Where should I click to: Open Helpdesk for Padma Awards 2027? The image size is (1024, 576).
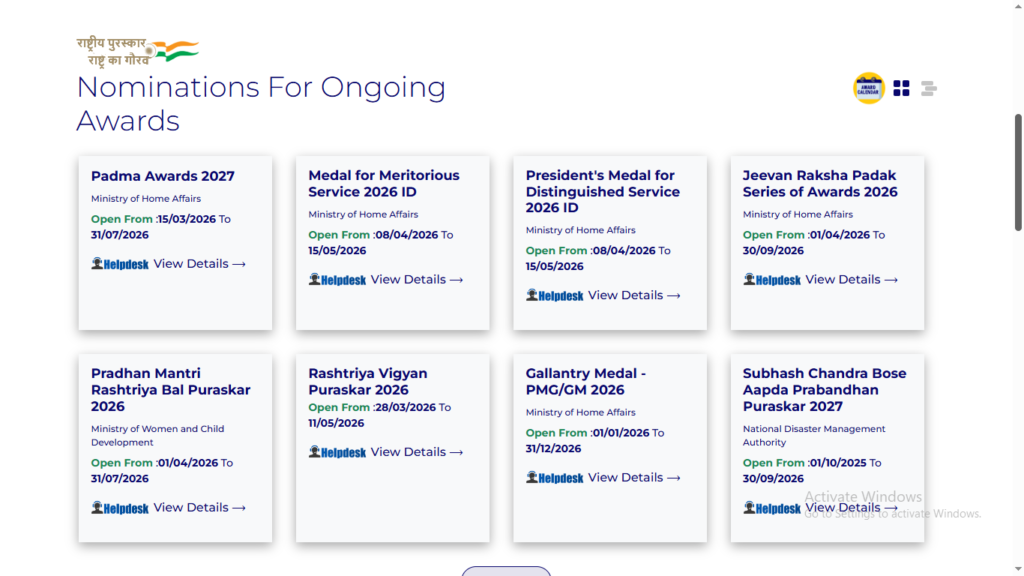click(120, 264)
